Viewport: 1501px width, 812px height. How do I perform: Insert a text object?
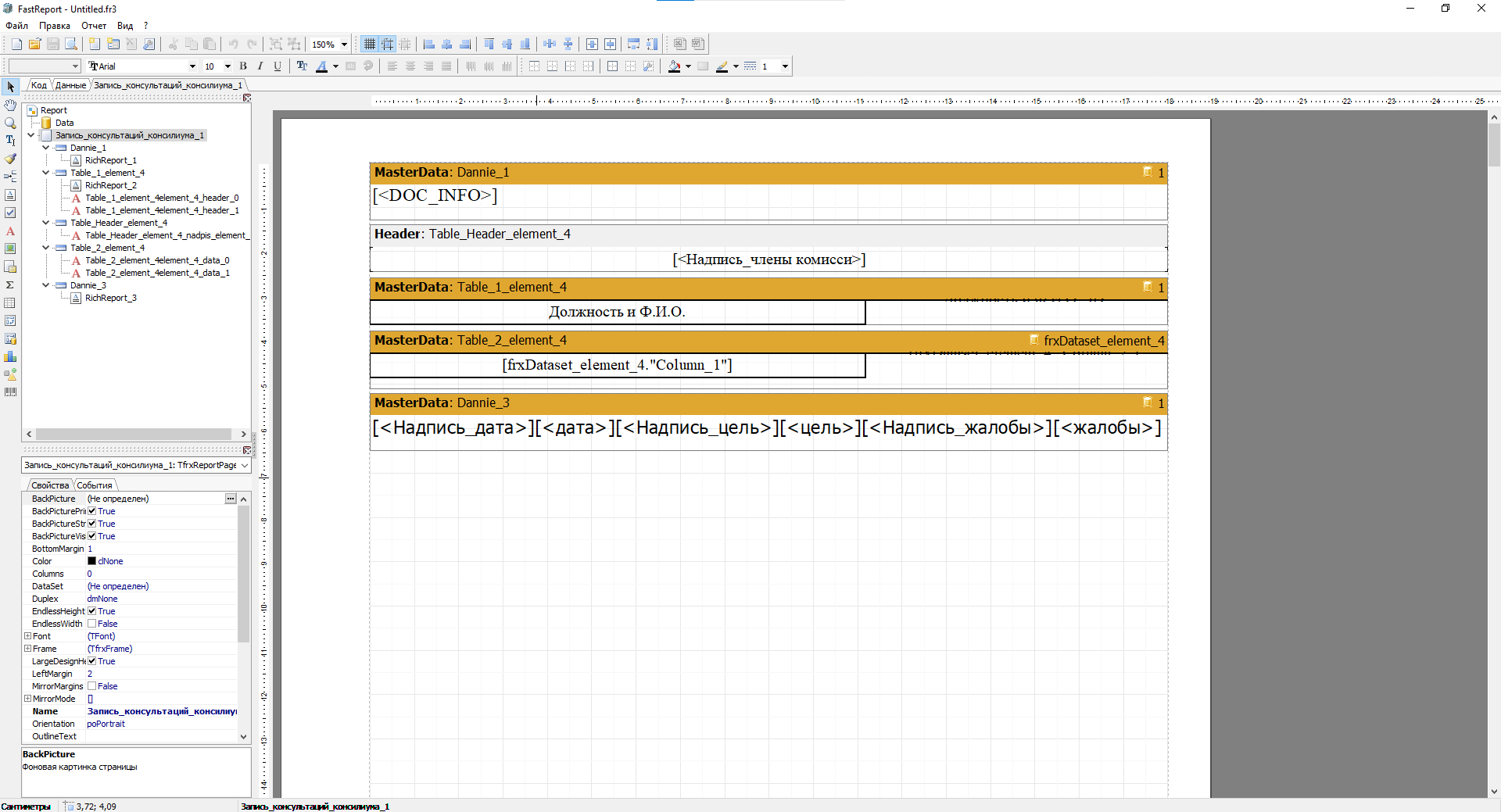coord(10,231)
